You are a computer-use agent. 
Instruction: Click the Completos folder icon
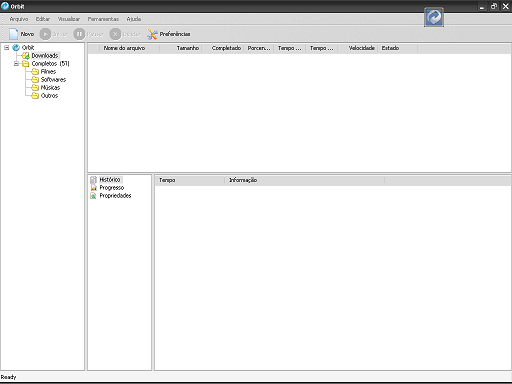[x=26, y=64]
